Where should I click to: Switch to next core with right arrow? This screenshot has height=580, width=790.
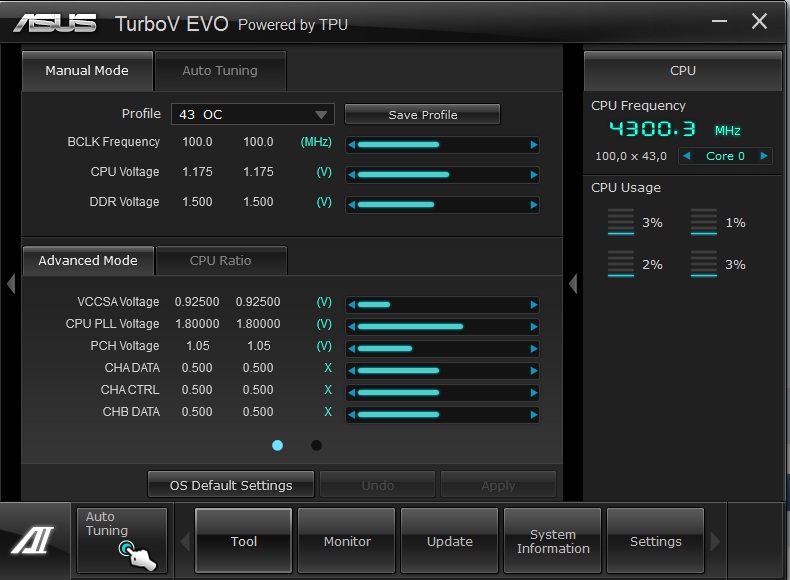[764, 156]
